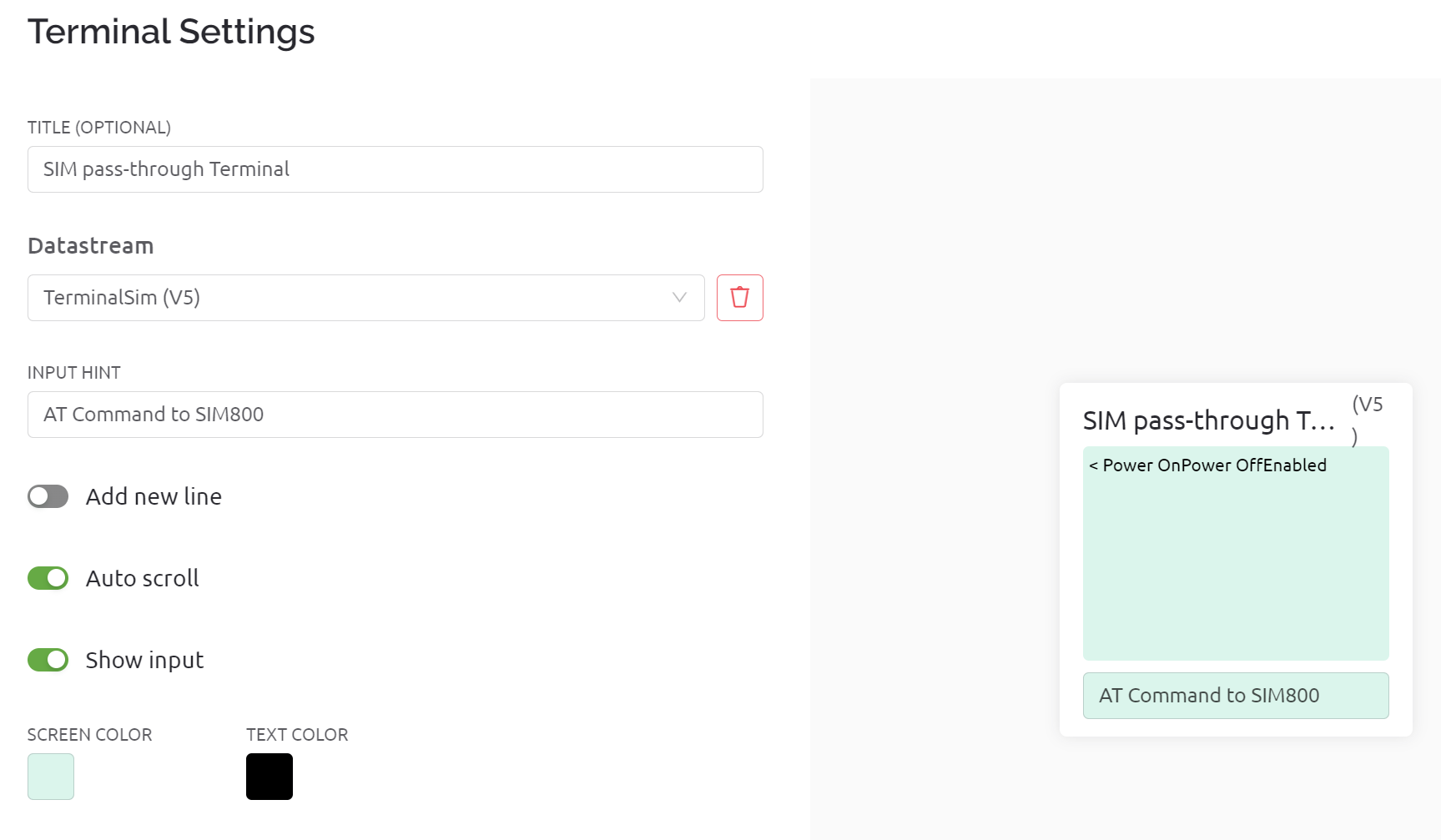
Task: Click the Input Hint text field
Action: click(396, 415)
